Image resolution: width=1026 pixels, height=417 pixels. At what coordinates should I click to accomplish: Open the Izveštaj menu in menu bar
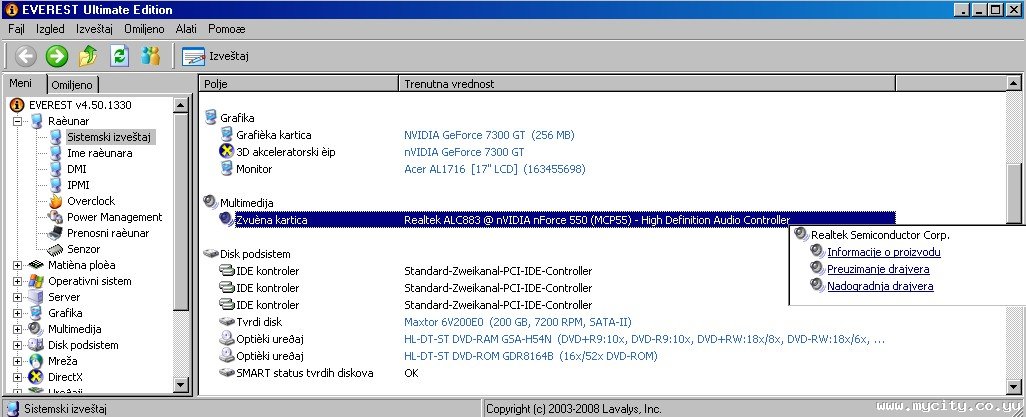[94, 29]
